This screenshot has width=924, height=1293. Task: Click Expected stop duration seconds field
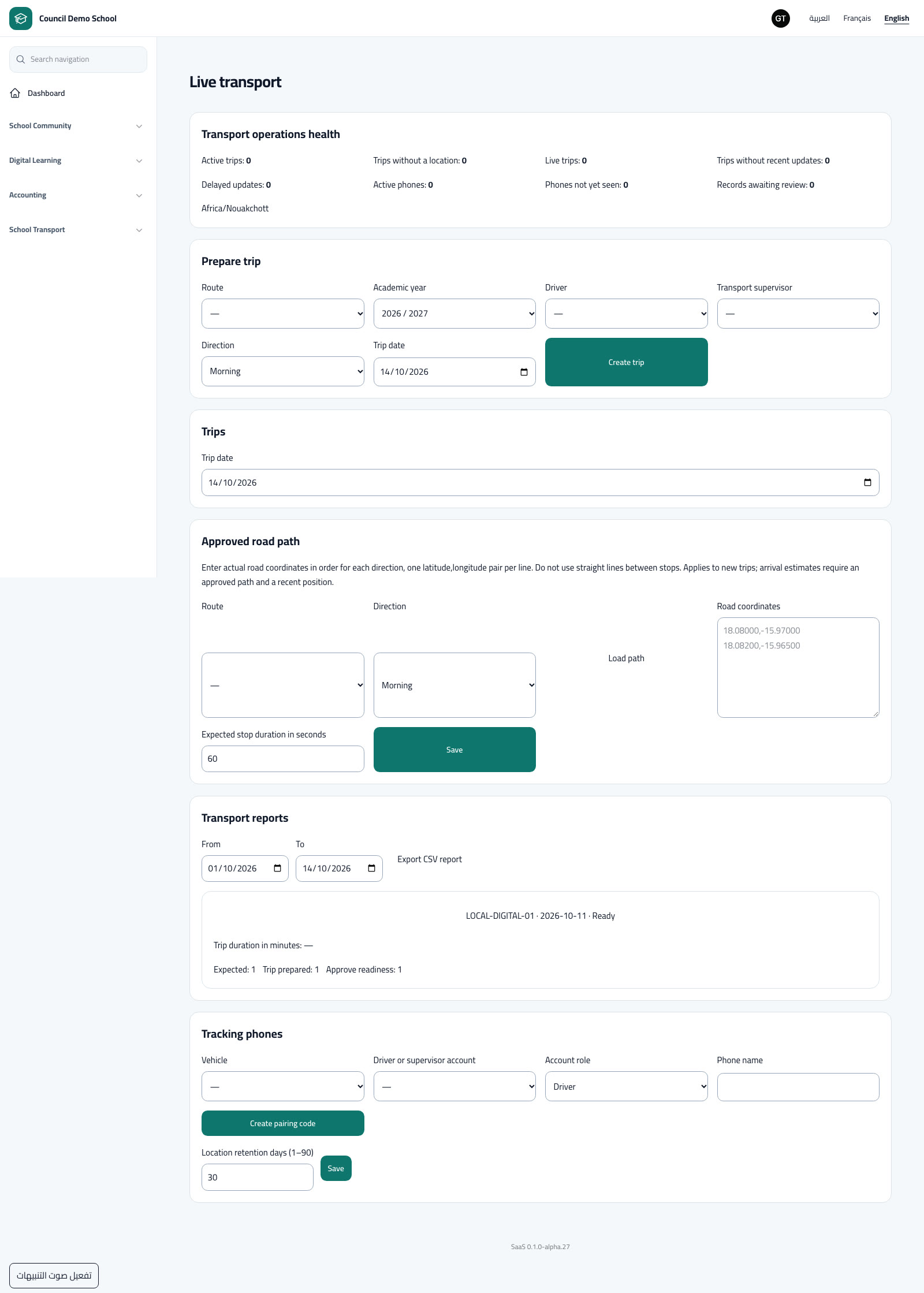tap(282, 759)
